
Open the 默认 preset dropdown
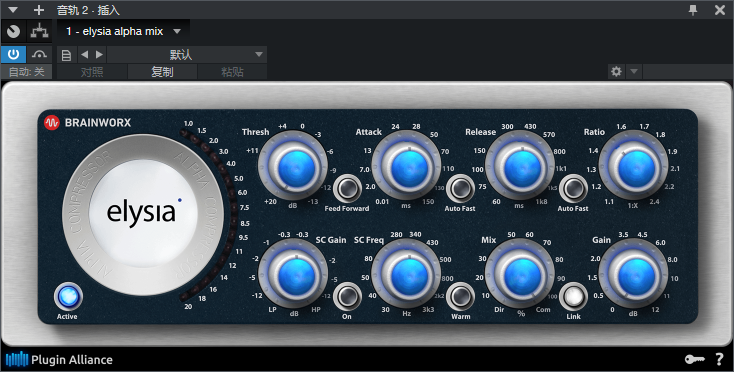pyautogui.click(x=187, y=55)
